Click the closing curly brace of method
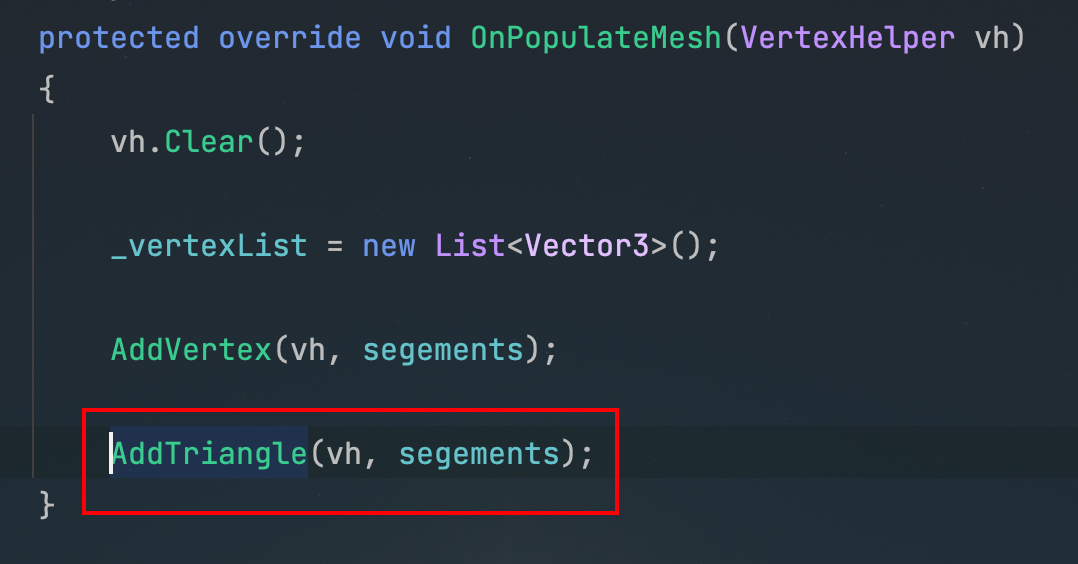 click(x=47, y=506)
